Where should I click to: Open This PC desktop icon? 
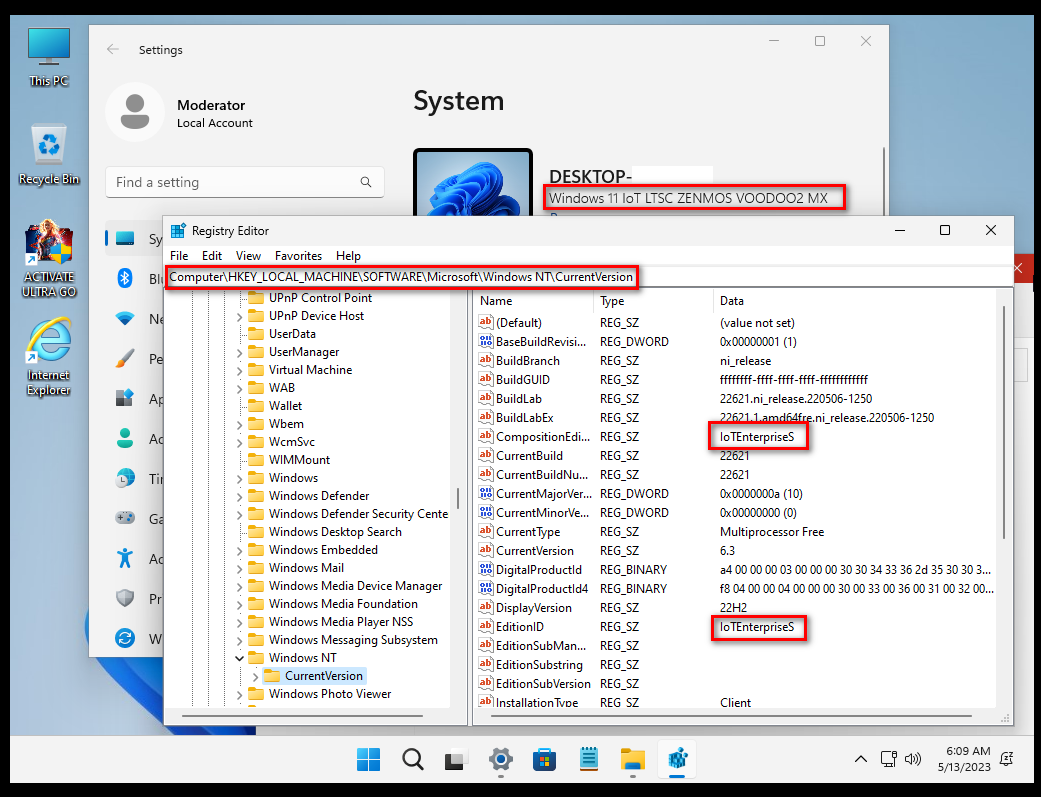[x=48, y=57]
